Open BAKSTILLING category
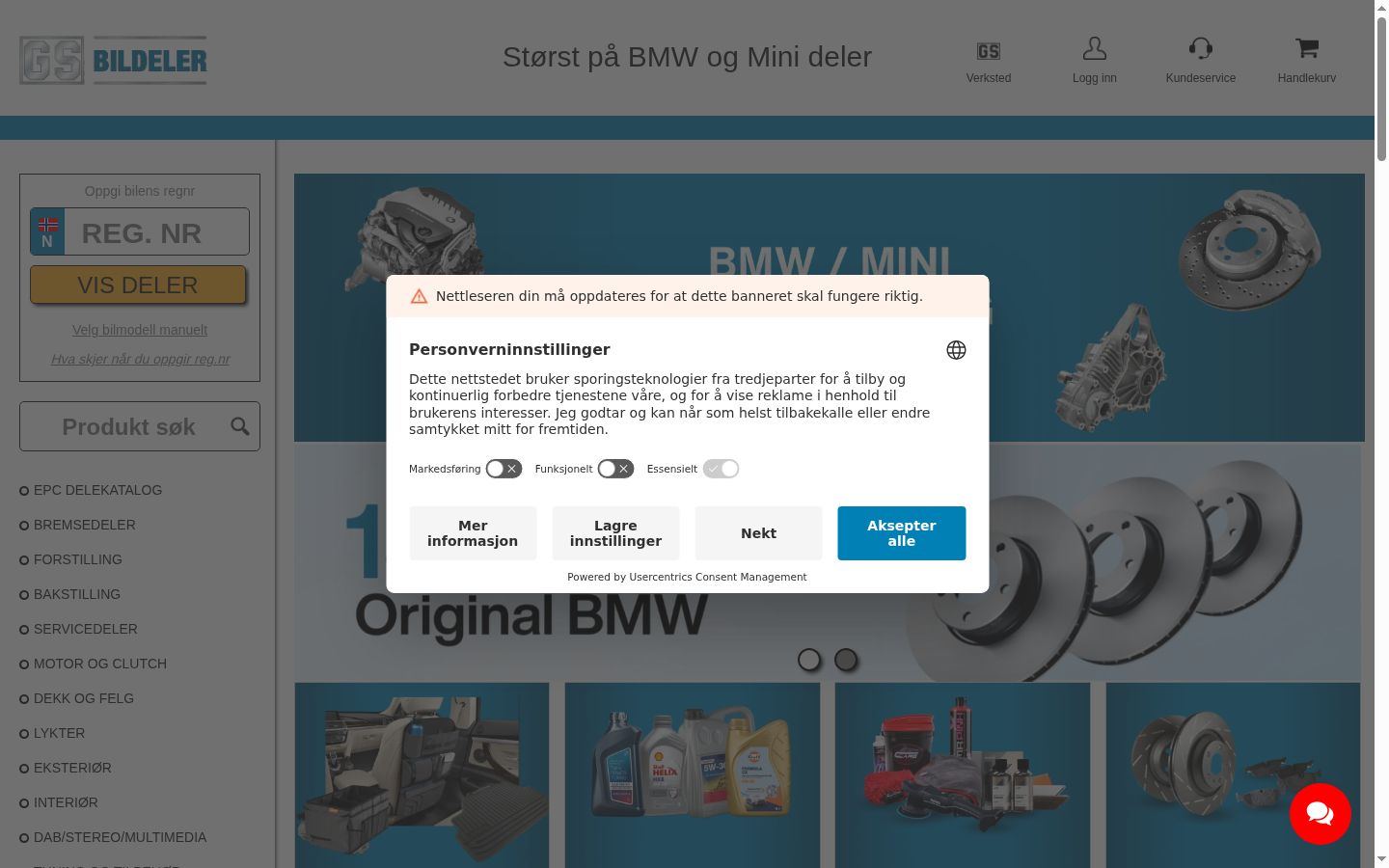Viewport: 1389px width, 868px height. 77,594
